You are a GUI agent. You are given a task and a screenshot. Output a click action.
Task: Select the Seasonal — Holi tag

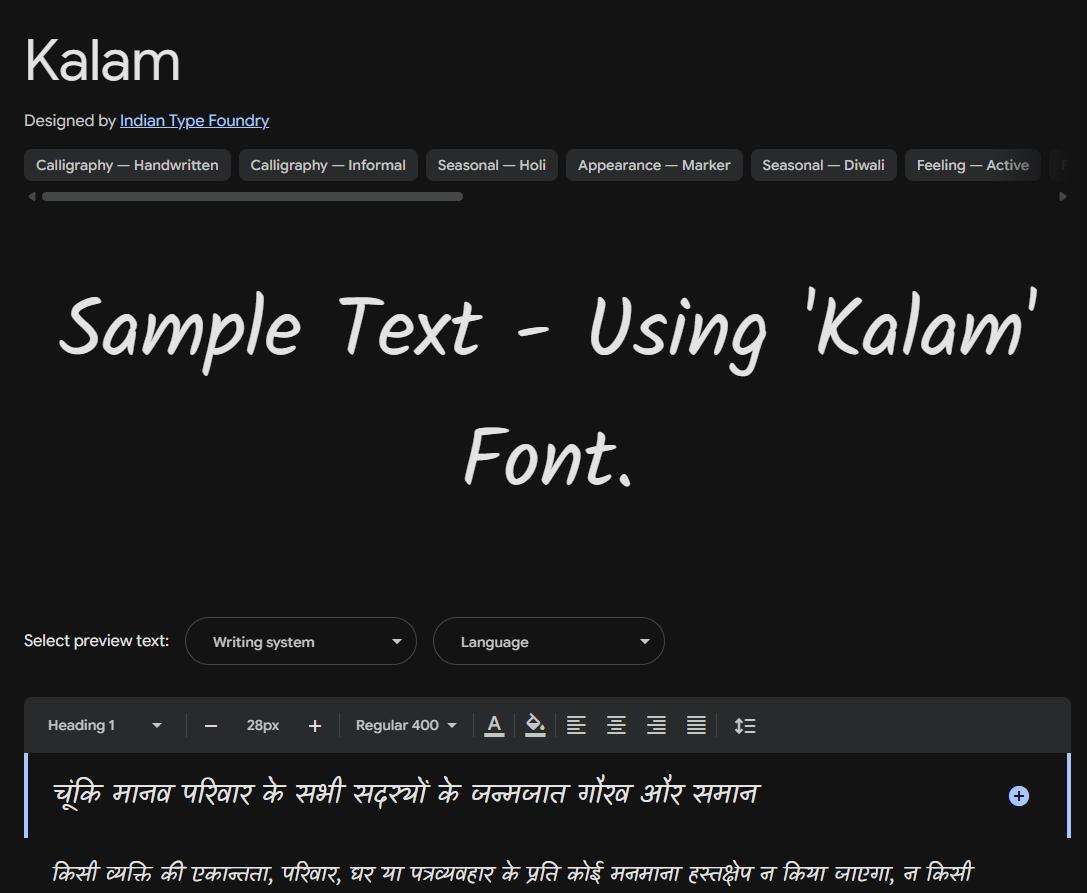492,165
